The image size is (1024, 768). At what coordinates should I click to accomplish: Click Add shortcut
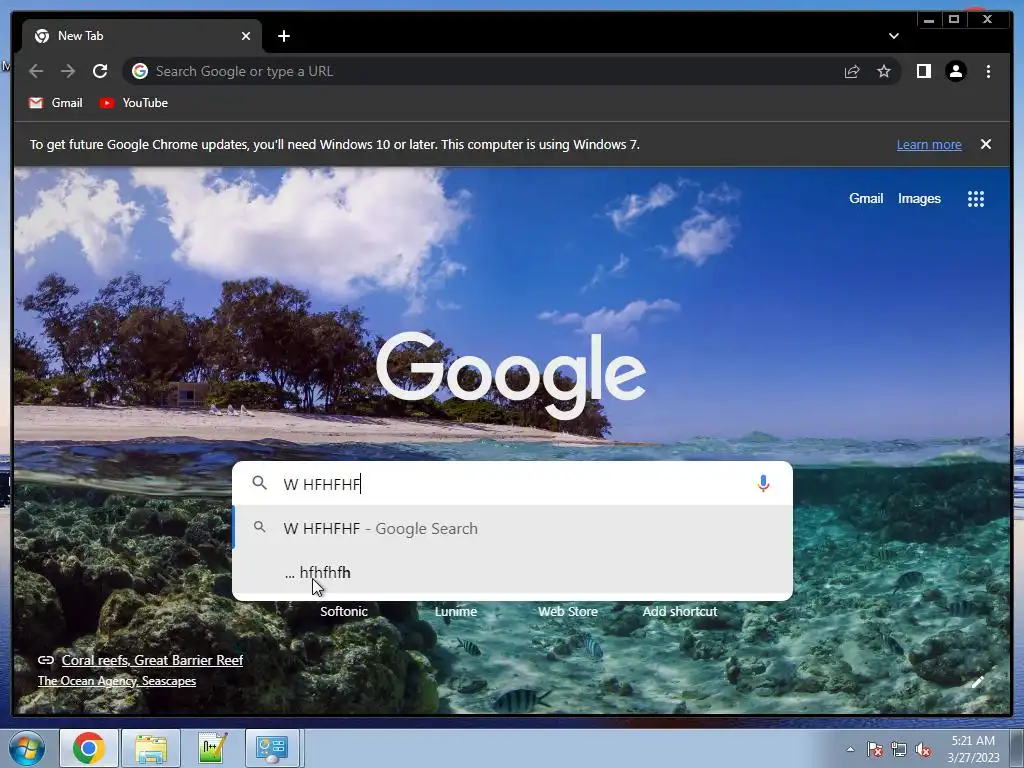coord(680,611)
